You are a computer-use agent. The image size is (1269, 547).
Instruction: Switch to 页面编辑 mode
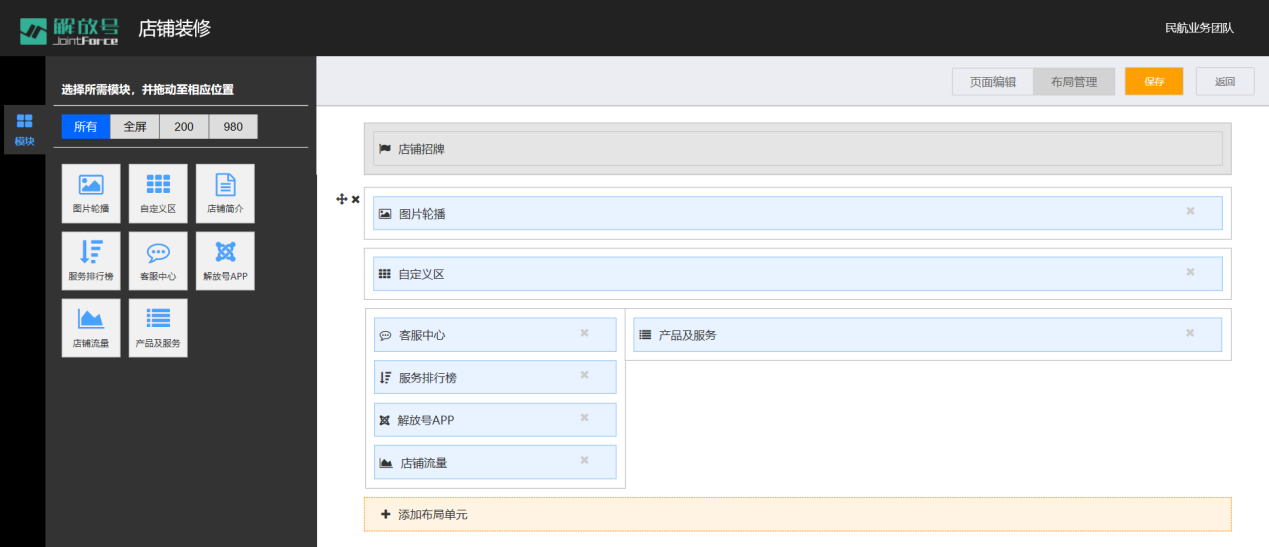[x=993, y=82]
